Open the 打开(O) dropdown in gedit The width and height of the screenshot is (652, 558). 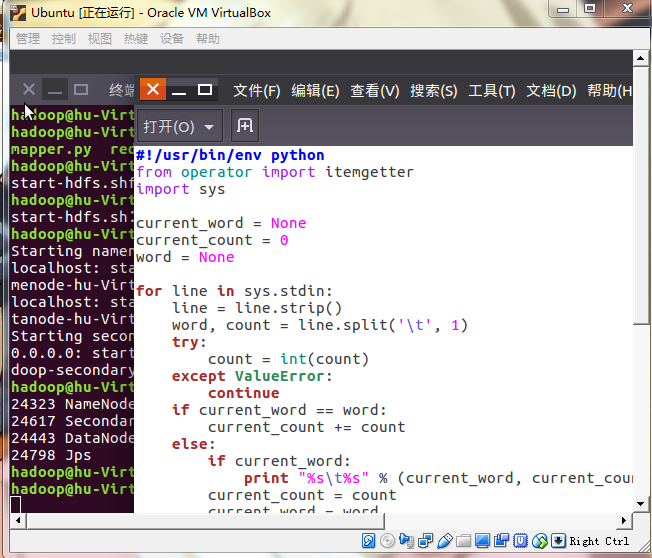click(180, 126)
